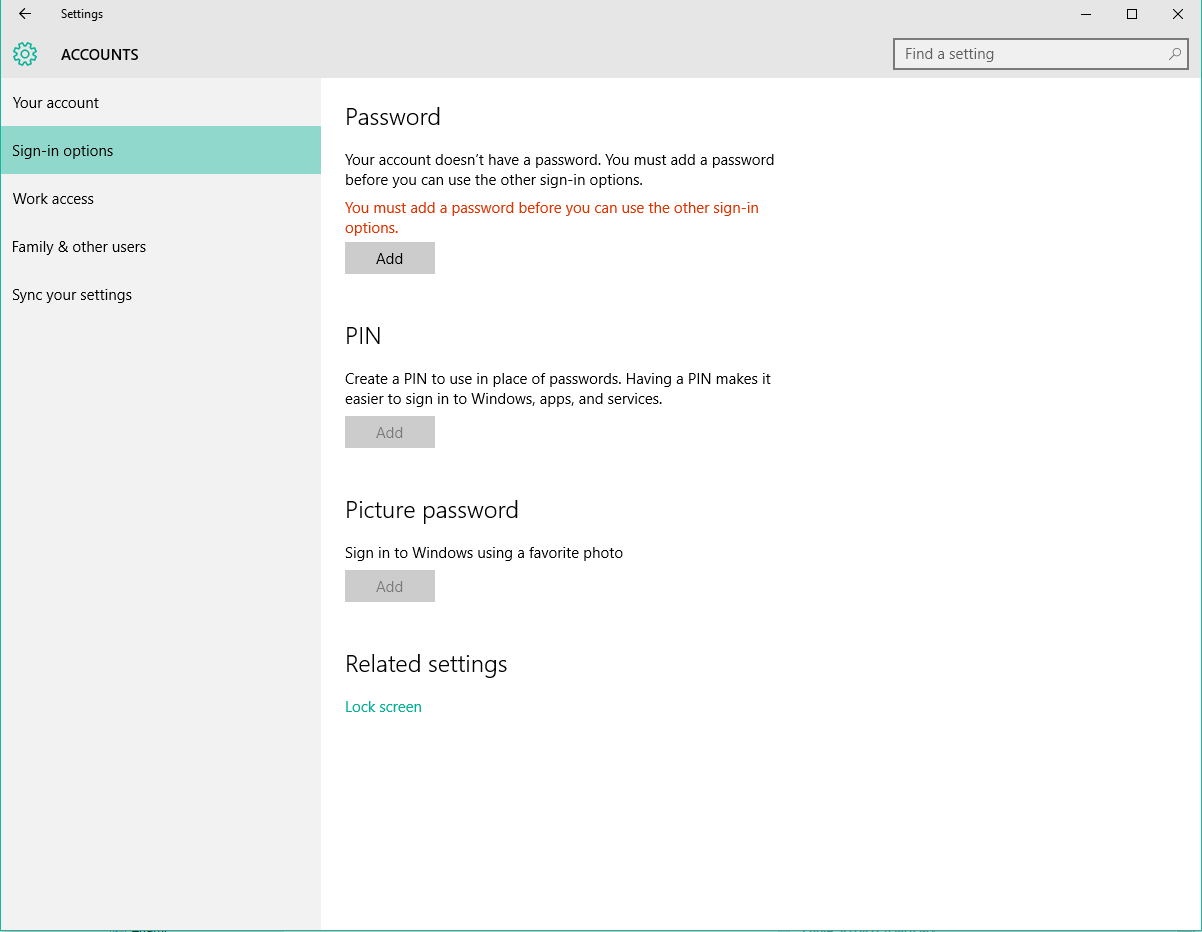Open Your account section
This screenshot has width=1202, height=932.
[x=161, y=102]
